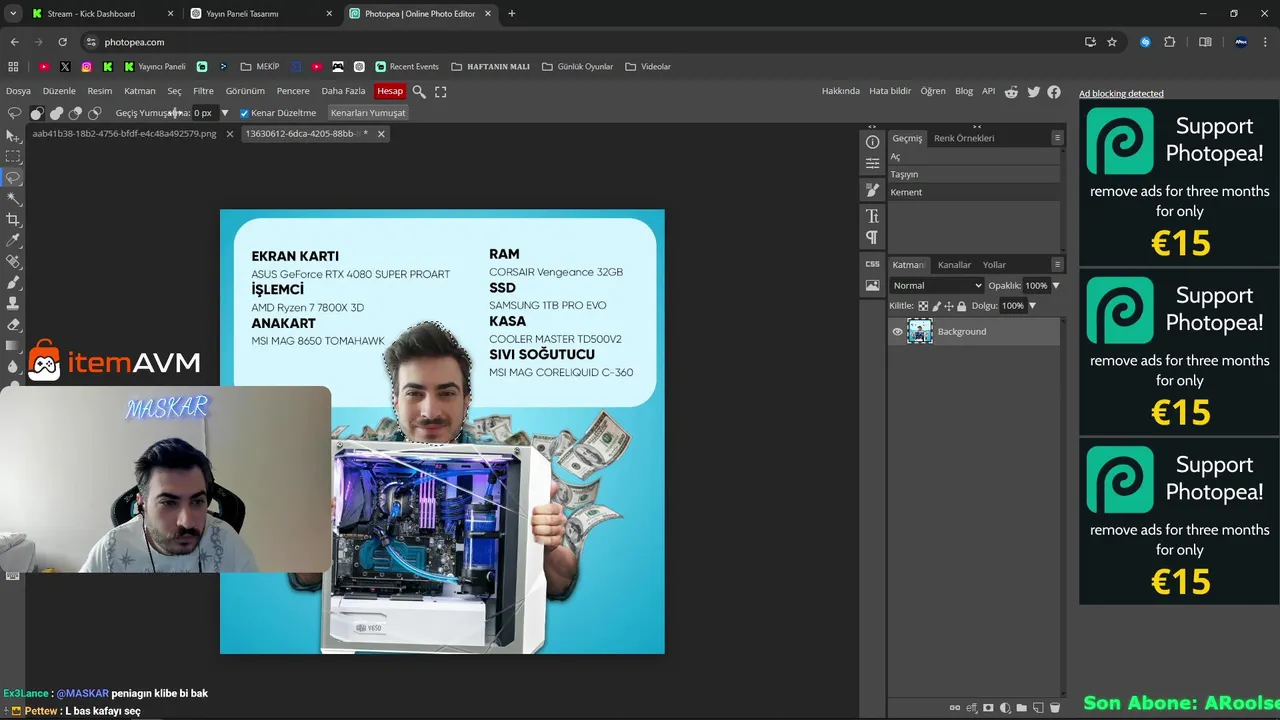Open the Brush settings panel icon
Viewport: 1280px width, 720px height.
(872, 190)
